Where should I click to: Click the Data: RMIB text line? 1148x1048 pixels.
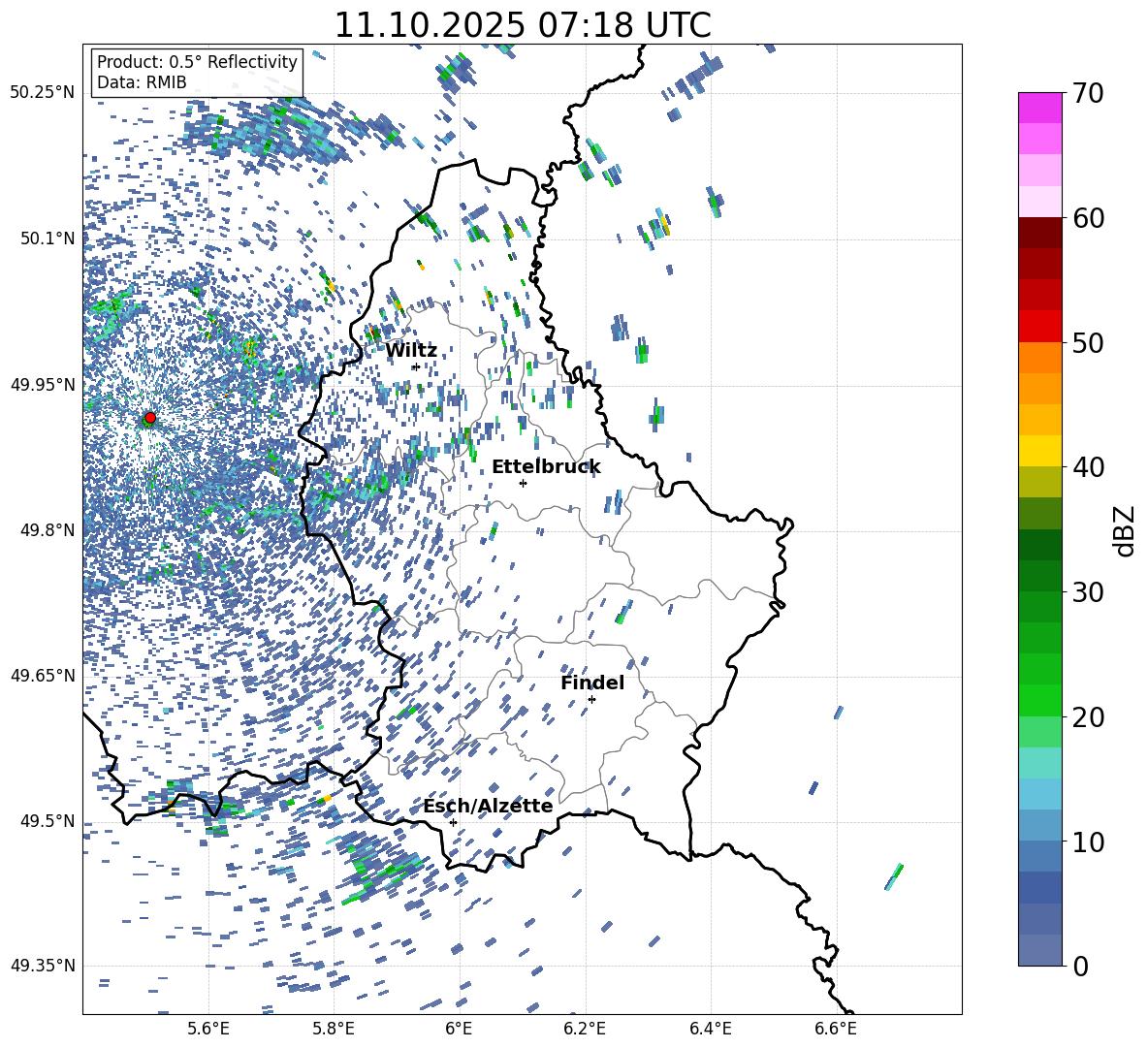142,82
